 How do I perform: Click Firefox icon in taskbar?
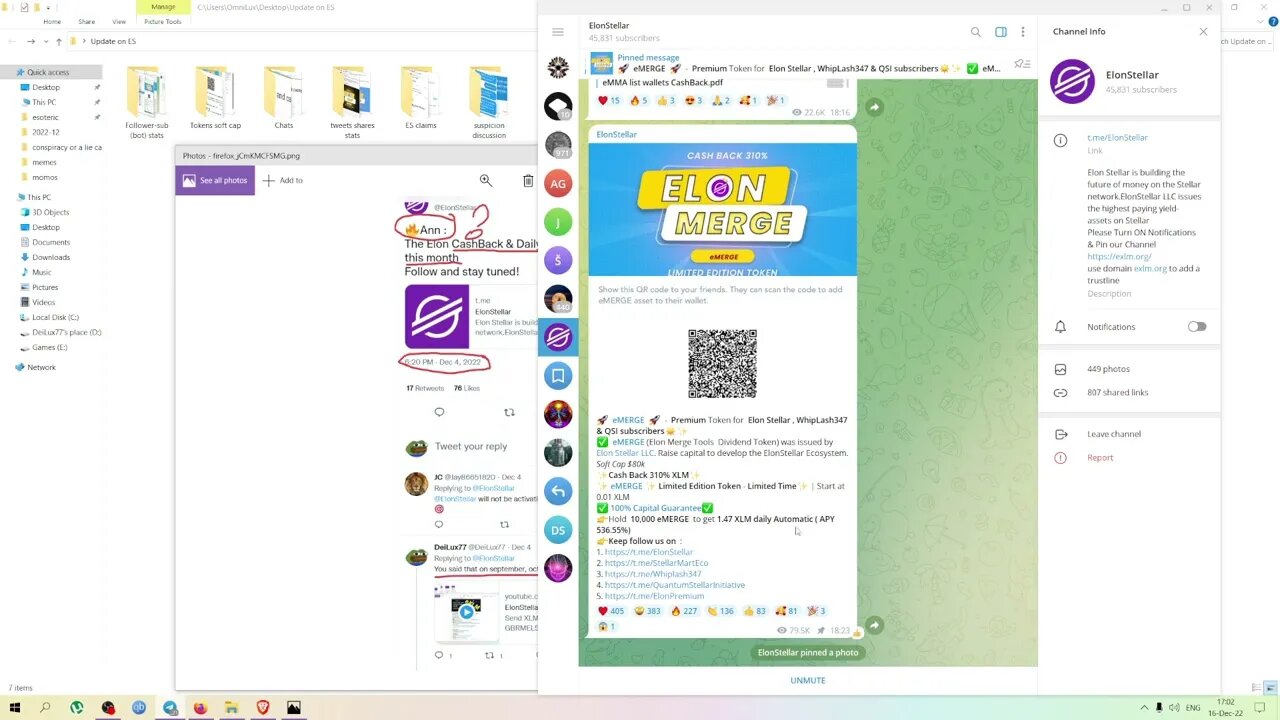coord(201,707)
